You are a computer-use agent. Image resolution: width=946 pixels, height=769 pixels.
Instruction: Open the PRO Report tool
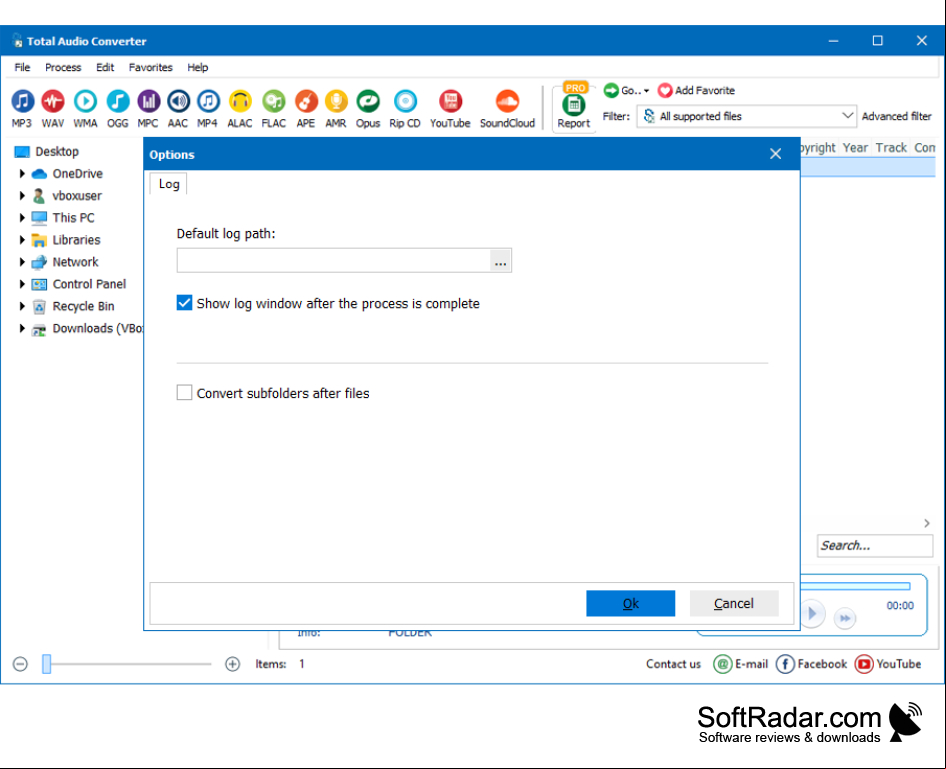click(x=574, y=106)
